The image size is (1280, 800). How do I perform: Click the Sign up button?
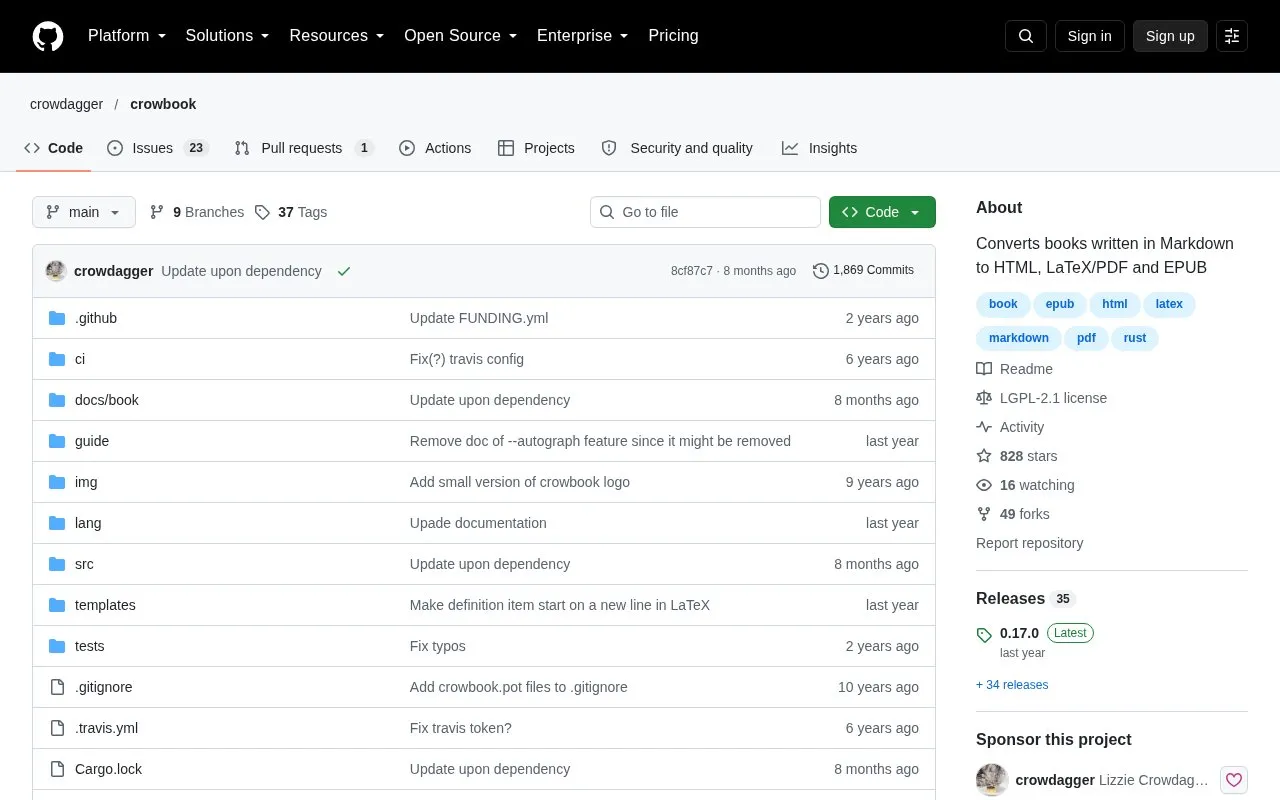[1170, 36]
